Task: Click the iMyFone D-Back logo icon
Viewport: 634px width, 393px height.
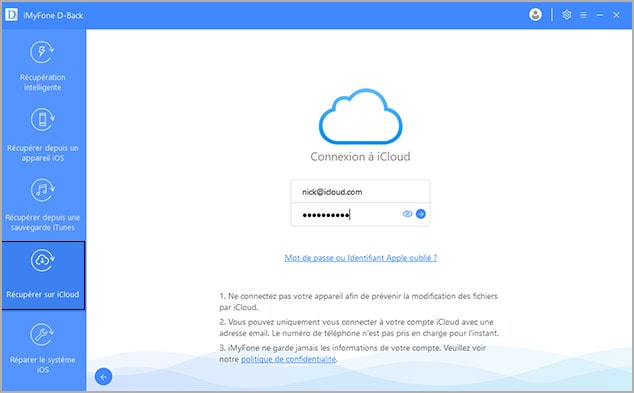Action: 11,15
